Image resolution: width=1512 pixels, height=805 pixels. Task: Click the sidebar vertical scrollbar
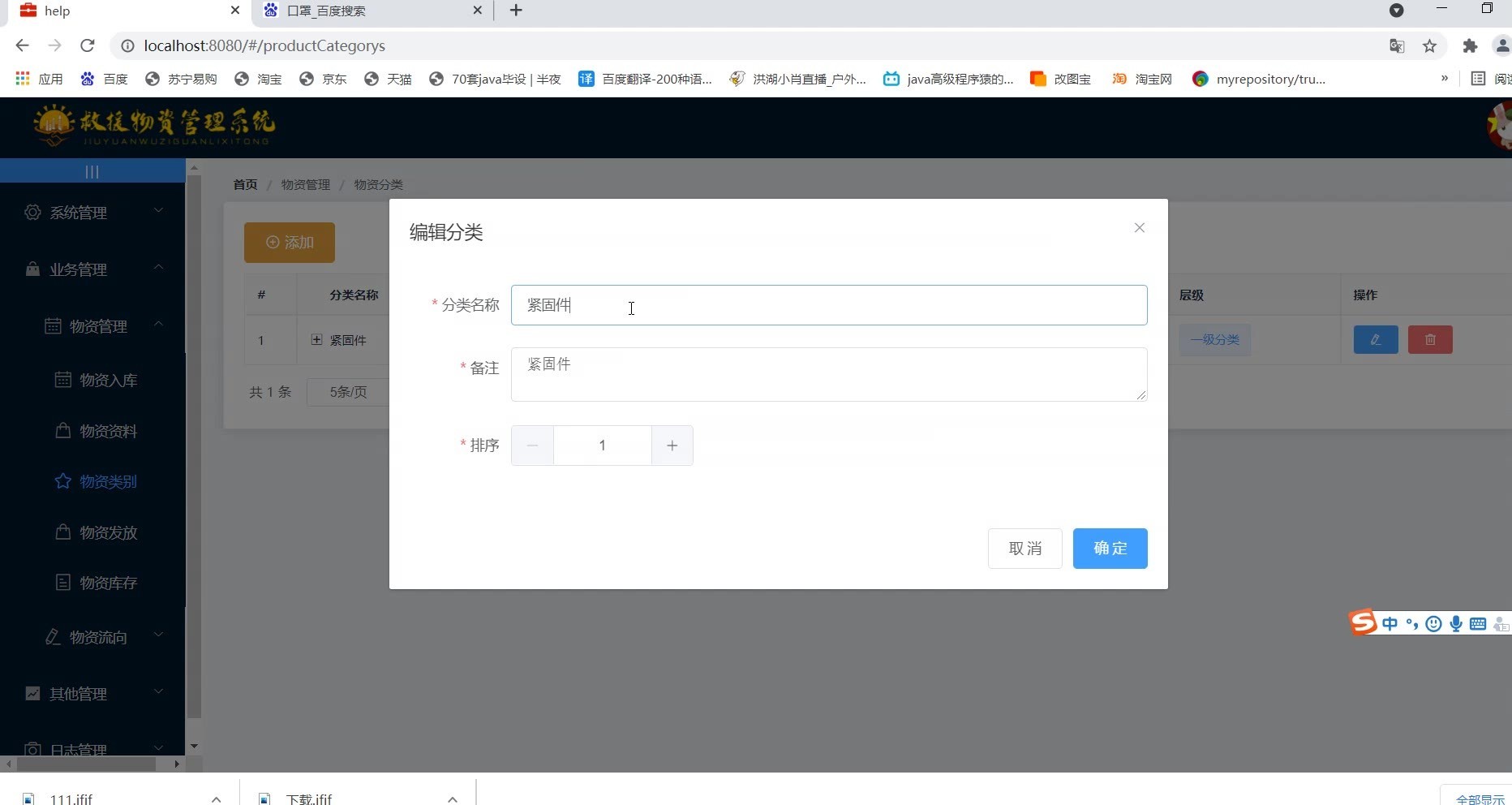click(x=194, y=448)
